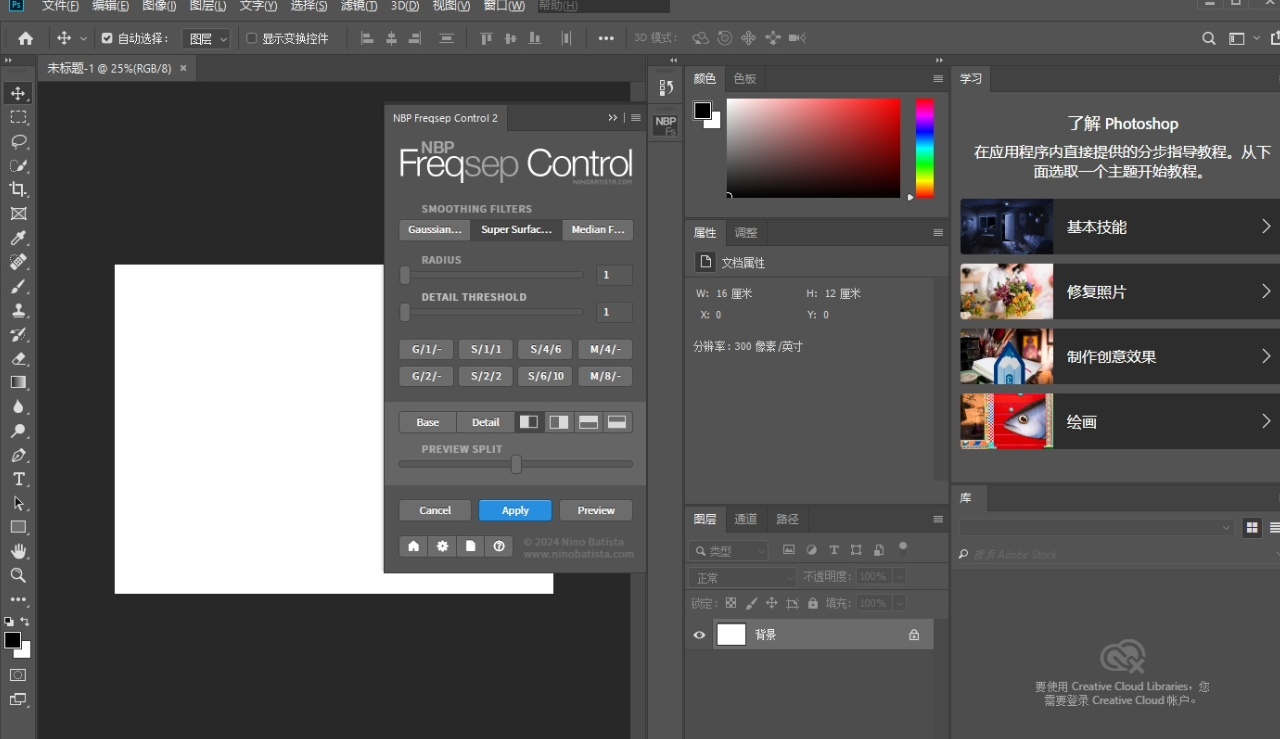
Task: Open the 滤镜 (Filter) menu
Action: point(359,6)
